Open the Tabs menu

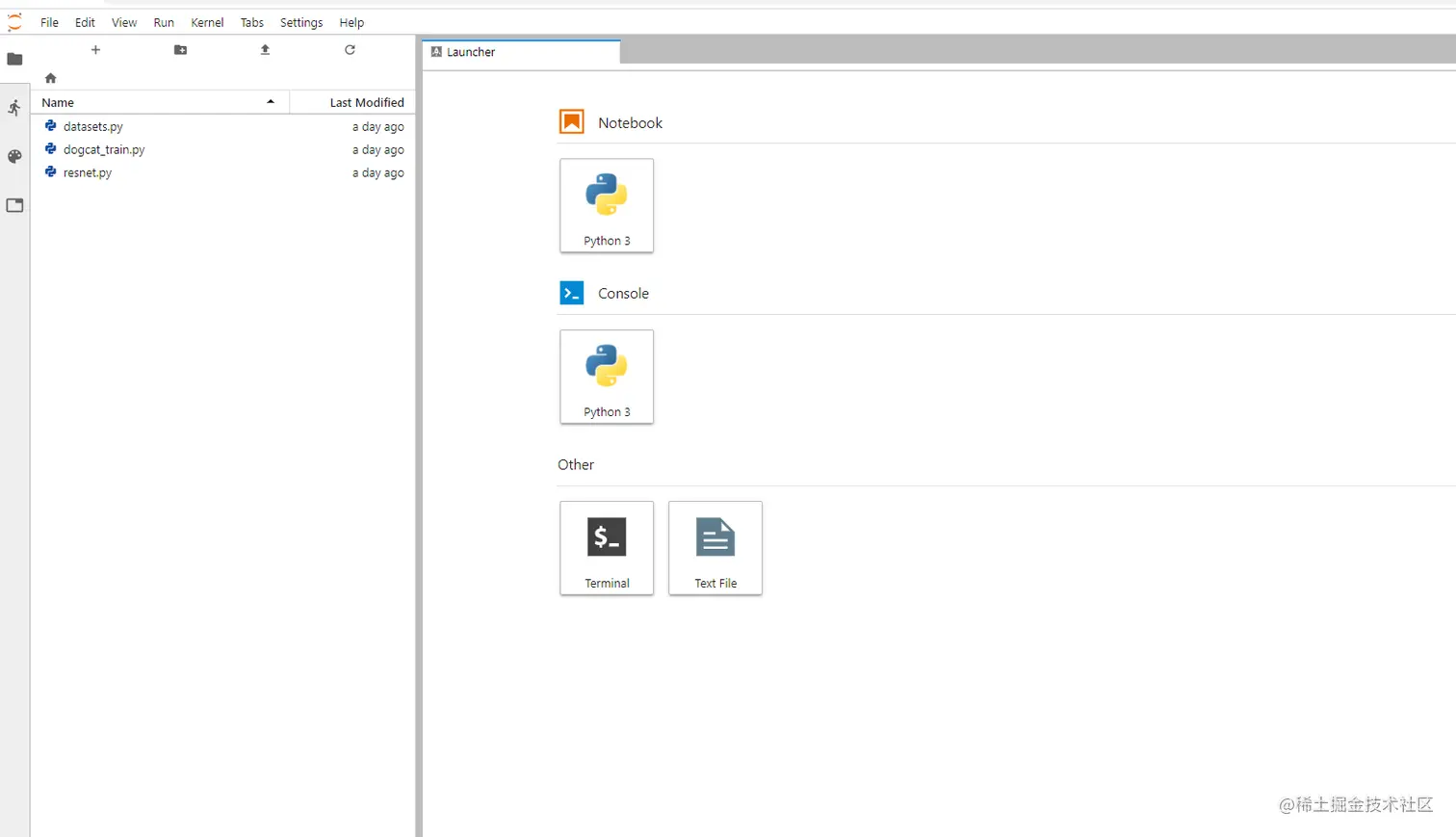(x=252, y=22)
